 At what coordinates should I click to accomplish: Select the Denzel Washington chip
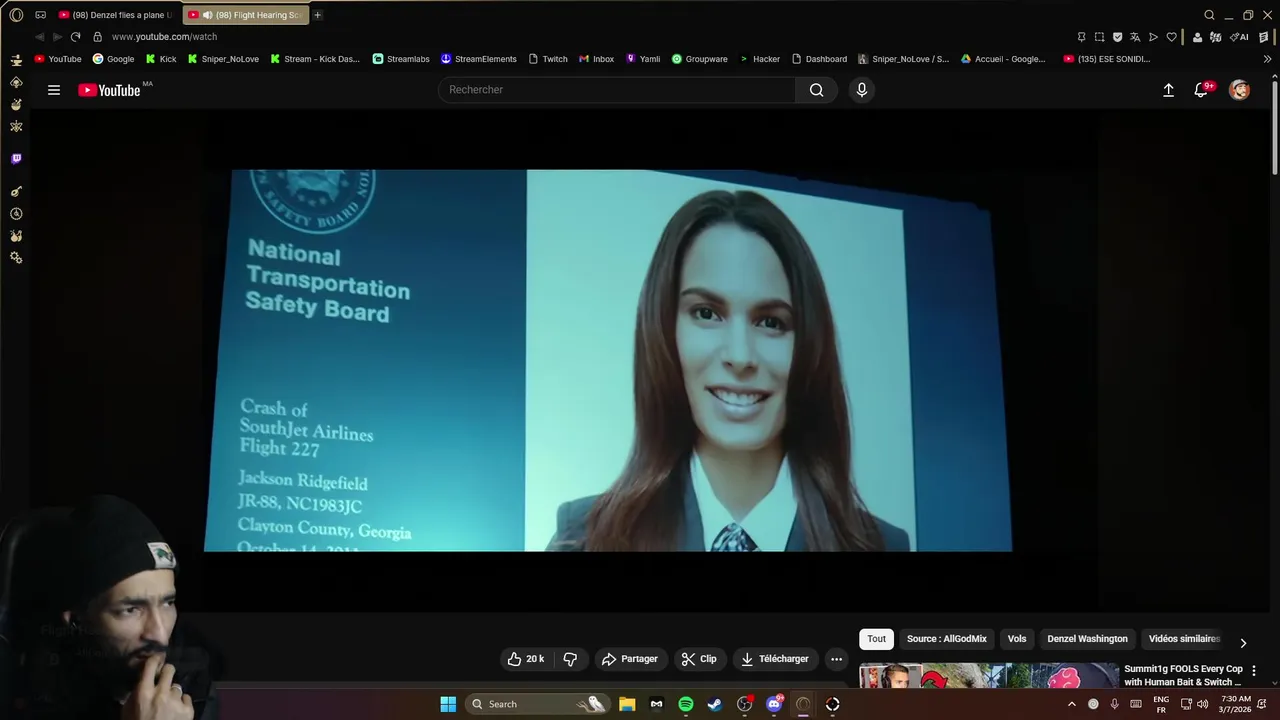(x=1087, y=639)
